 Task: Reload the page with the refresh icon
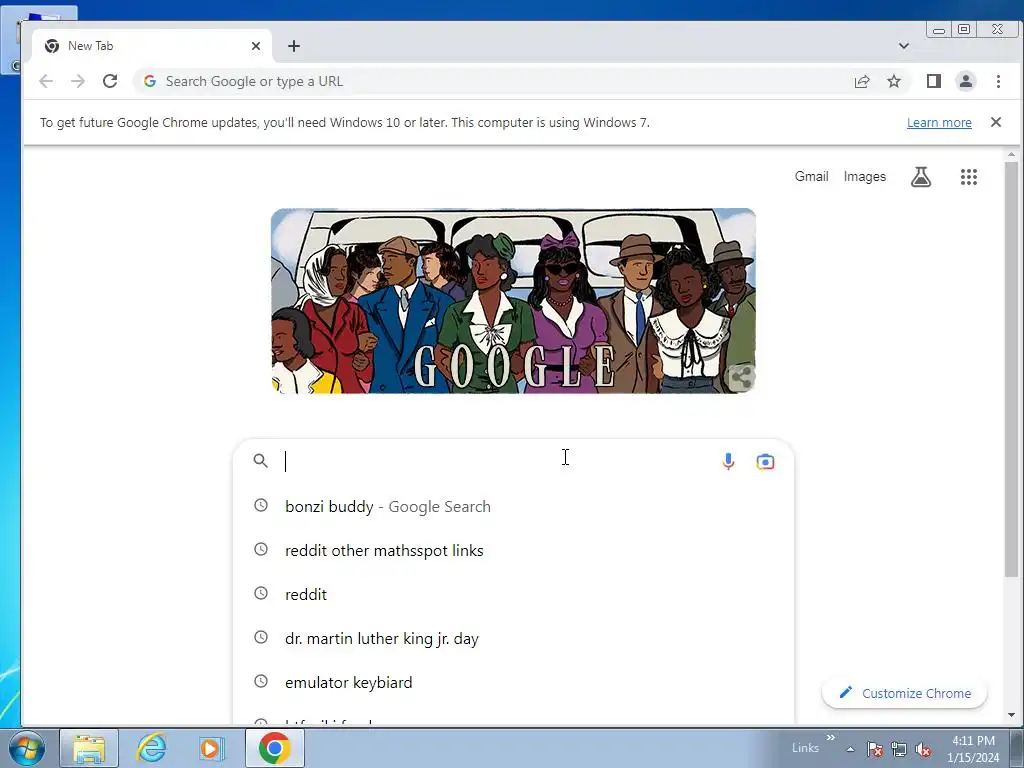[x=110, y=81]
